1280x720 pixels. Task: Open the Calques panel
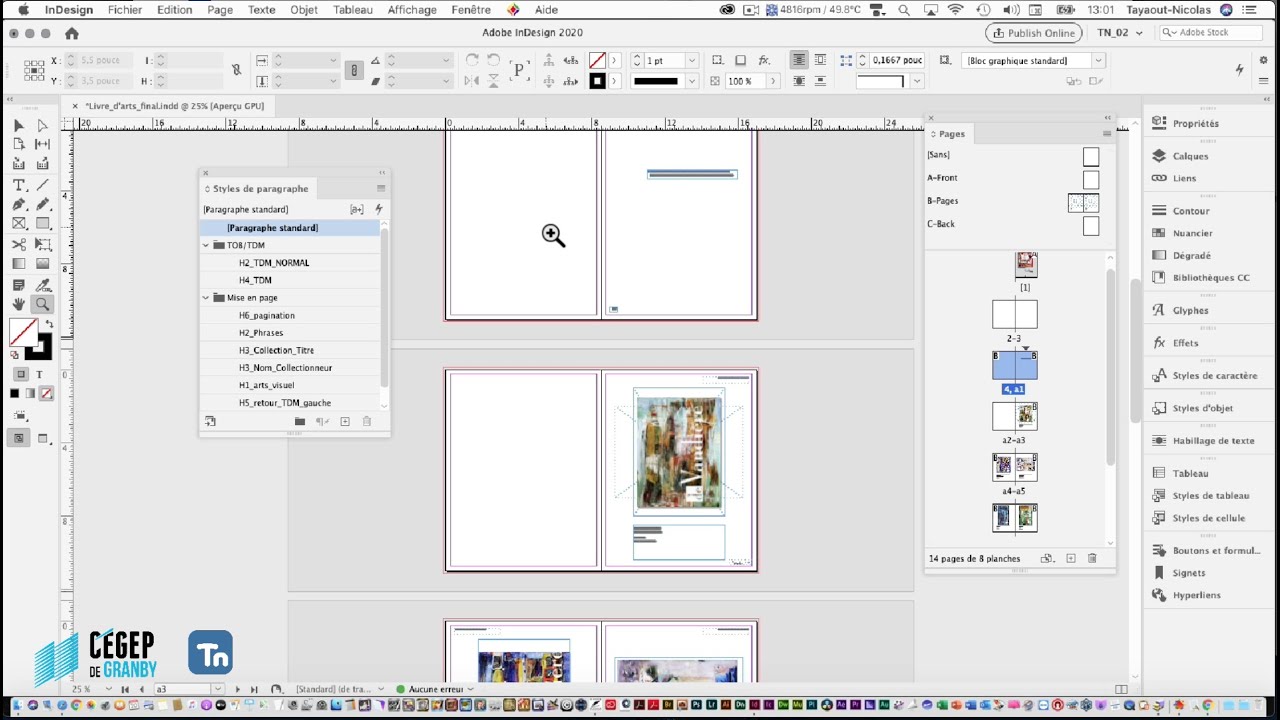(1190, 156)
